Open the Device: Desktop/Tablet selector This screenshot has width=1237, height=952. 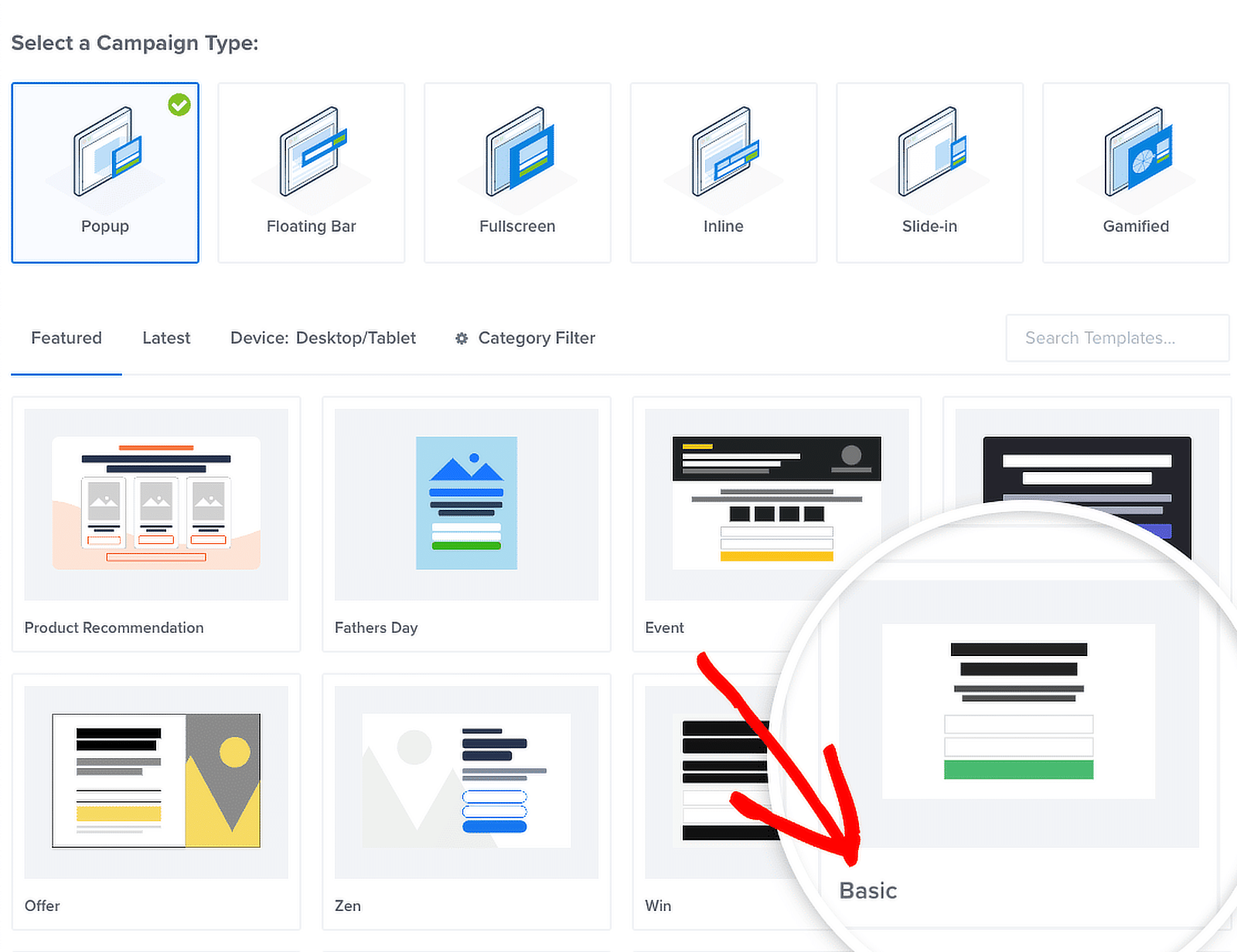point(323,338)
